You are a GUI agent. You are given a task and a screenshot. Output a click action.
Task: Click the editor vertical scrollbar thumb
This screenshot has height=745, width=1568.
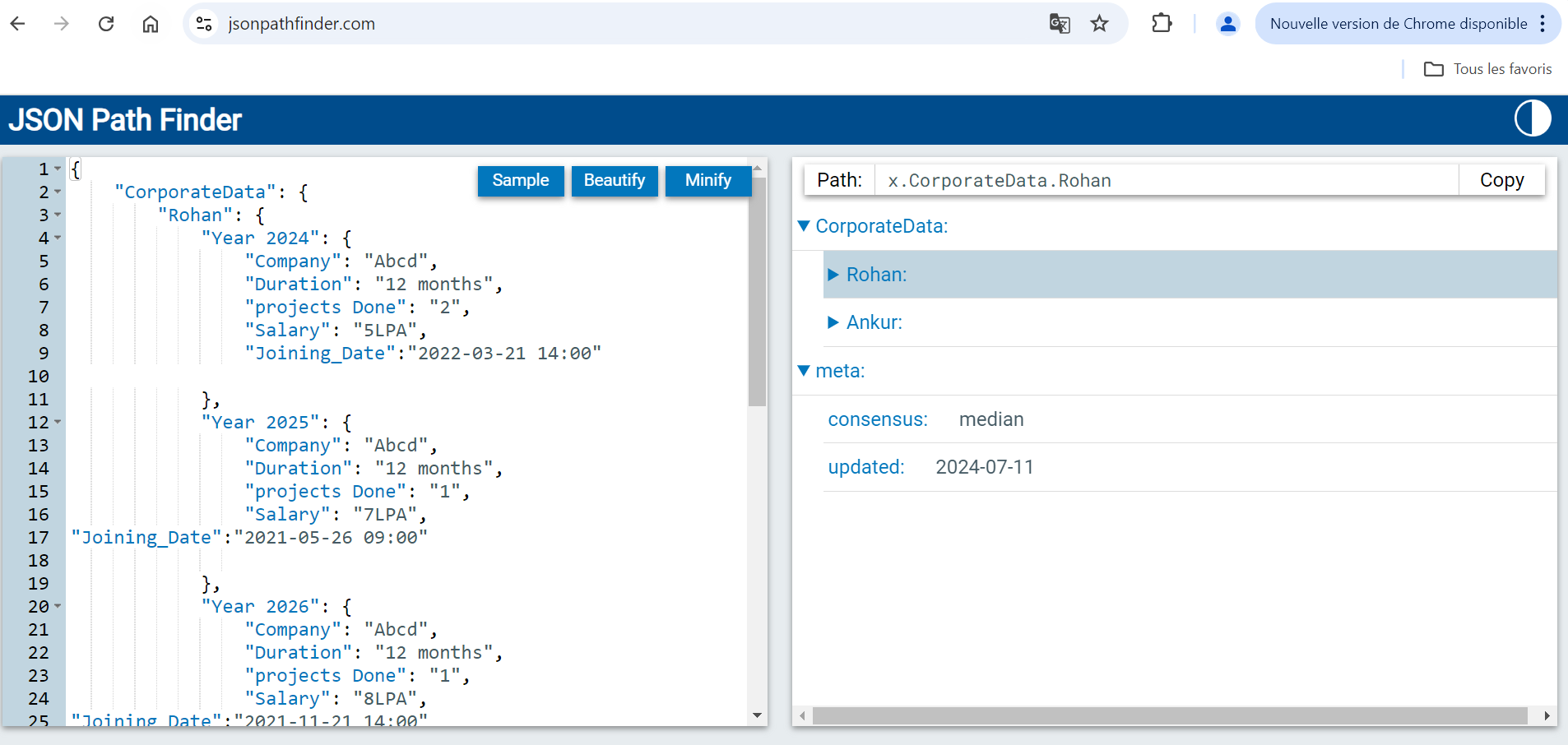[x=757, y=291]
